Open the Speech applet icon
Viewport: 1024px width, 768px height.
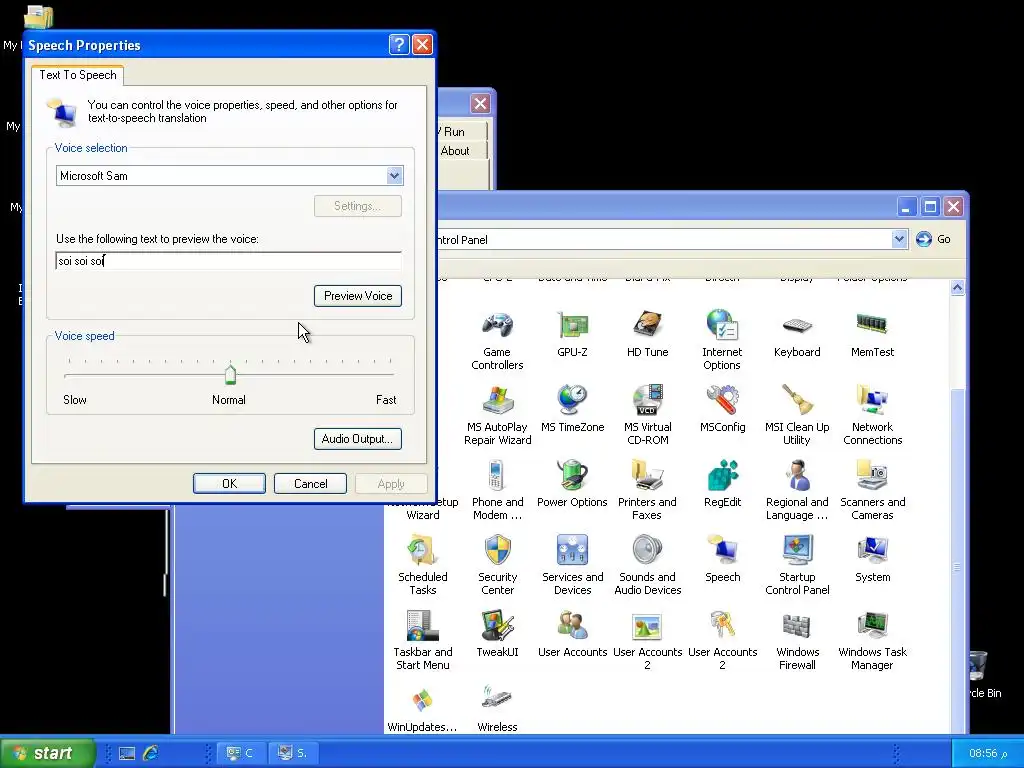coord(722,559)
